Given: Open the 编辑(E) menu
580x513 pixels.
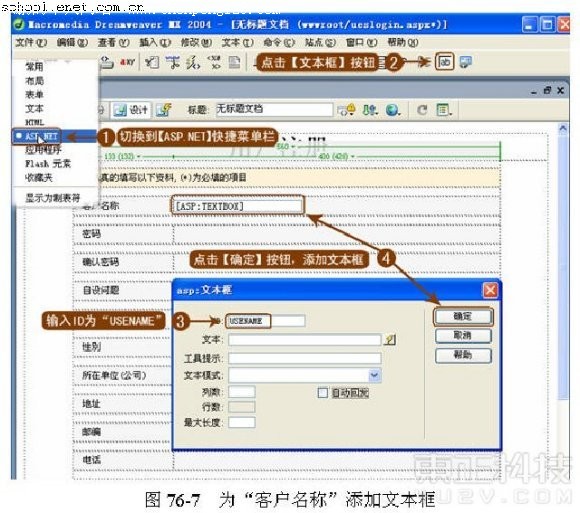Looking at the screenshot, I should 72,43.
